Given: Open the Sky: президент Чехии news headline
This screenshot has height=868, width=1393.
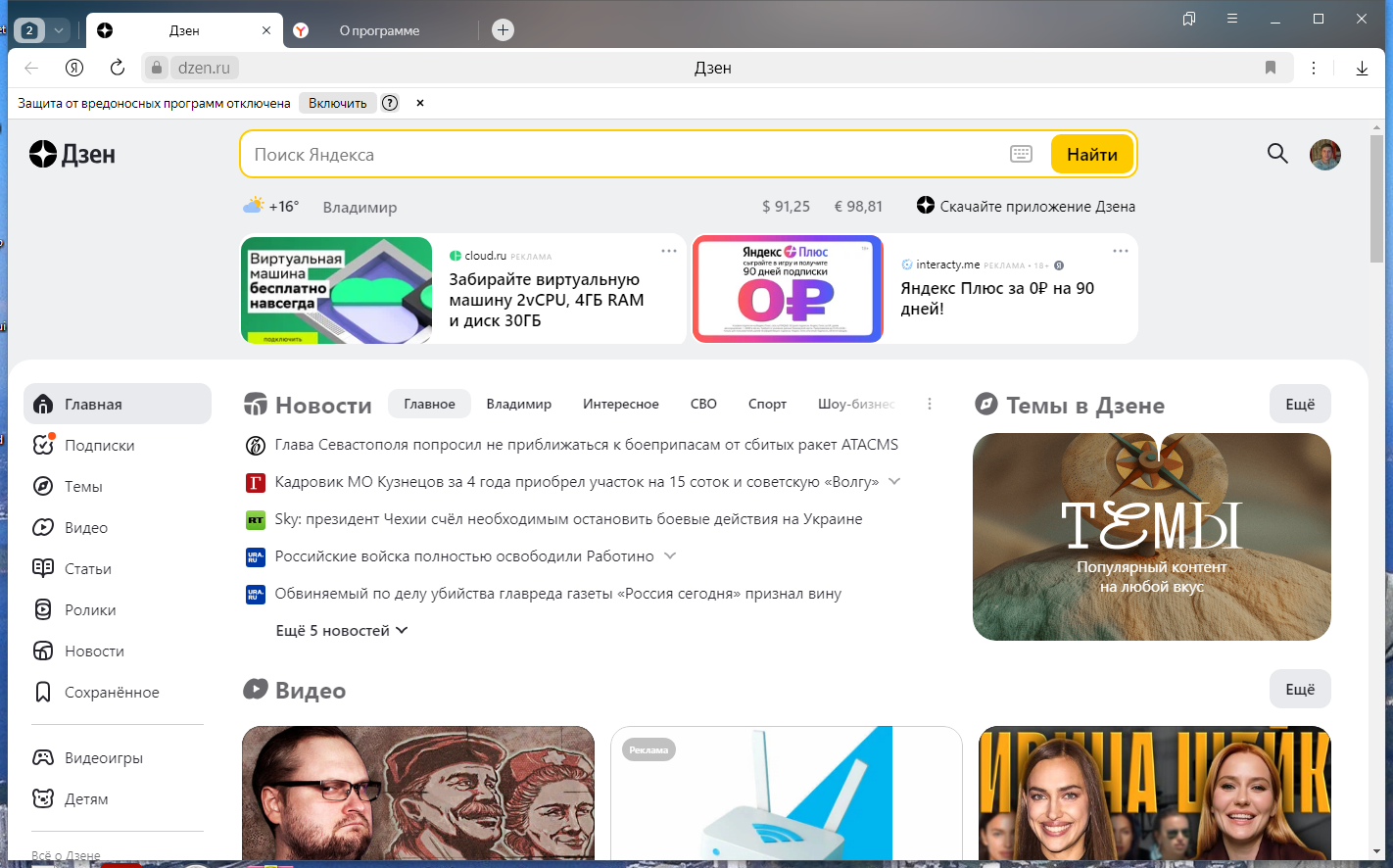Looking at the screenshot, I should point(568,519).
